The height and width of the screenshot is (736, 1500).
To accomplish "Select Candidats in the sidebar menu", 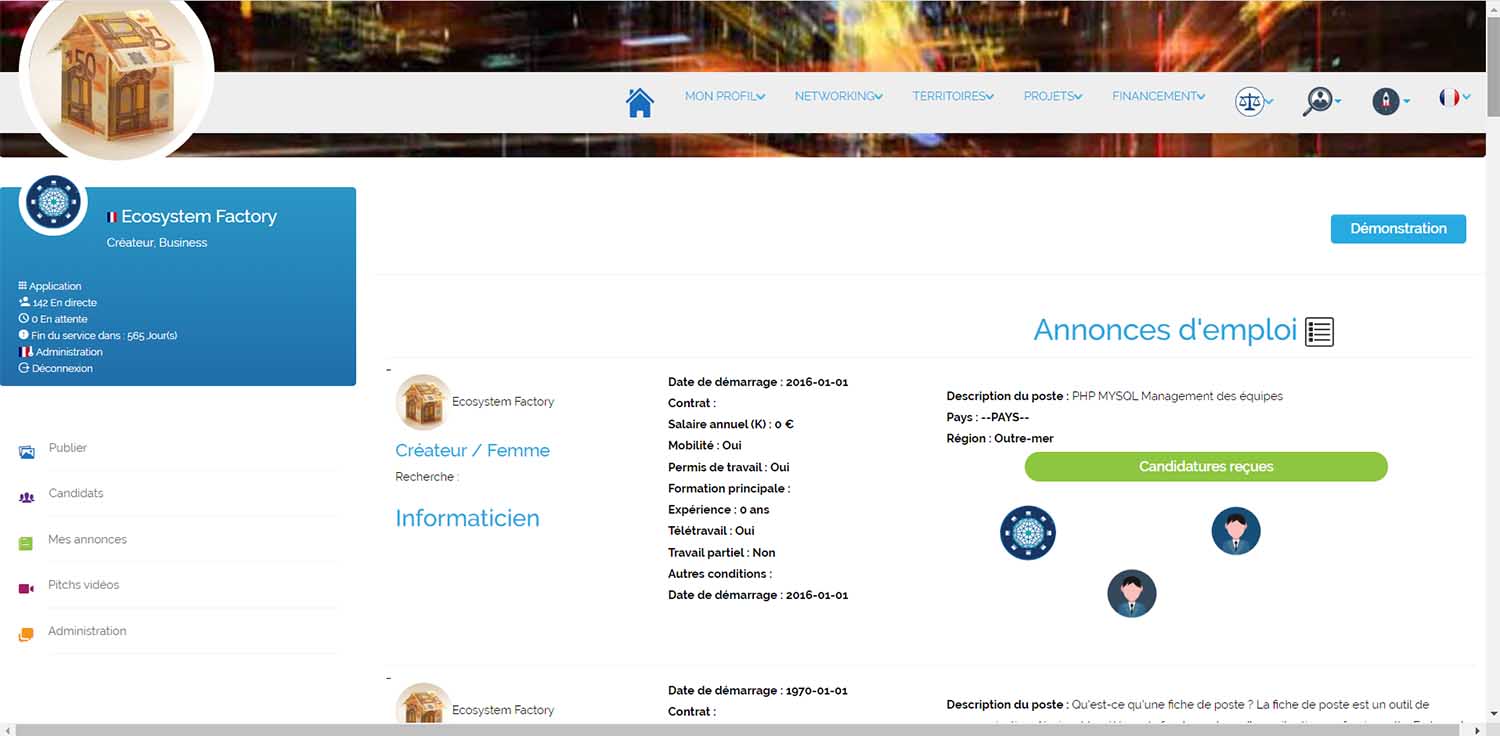I will pos(76,493).
